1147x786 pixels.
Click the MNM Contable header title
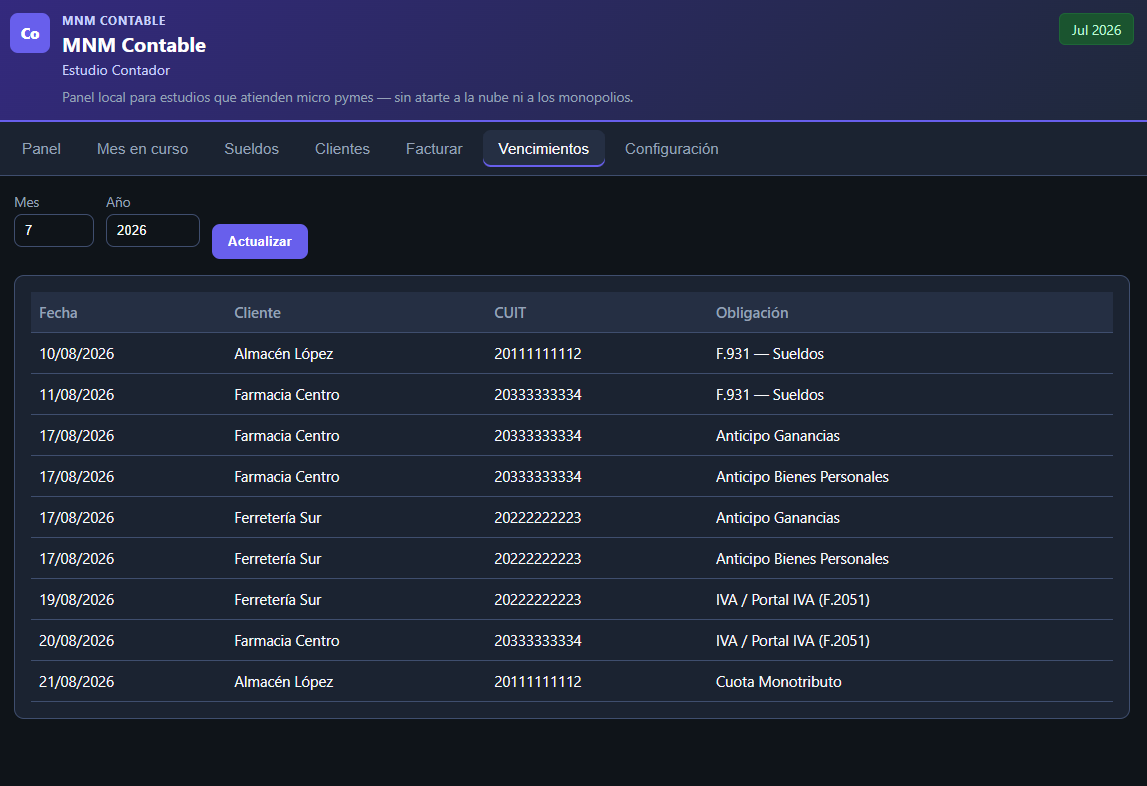[x=134, y=45]
